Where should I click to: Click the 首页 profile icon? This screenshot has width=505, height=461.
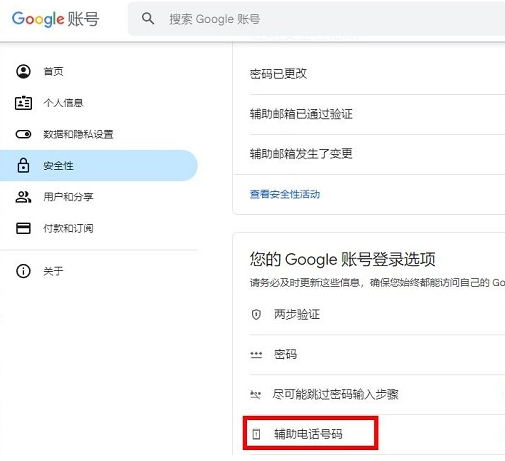pos(23,71)
